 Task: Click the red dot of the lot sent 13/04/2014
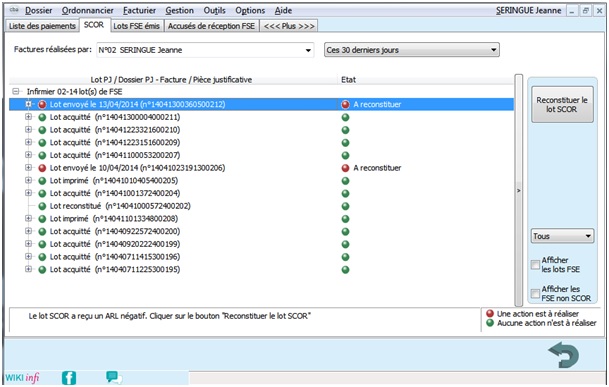[42, 105]
